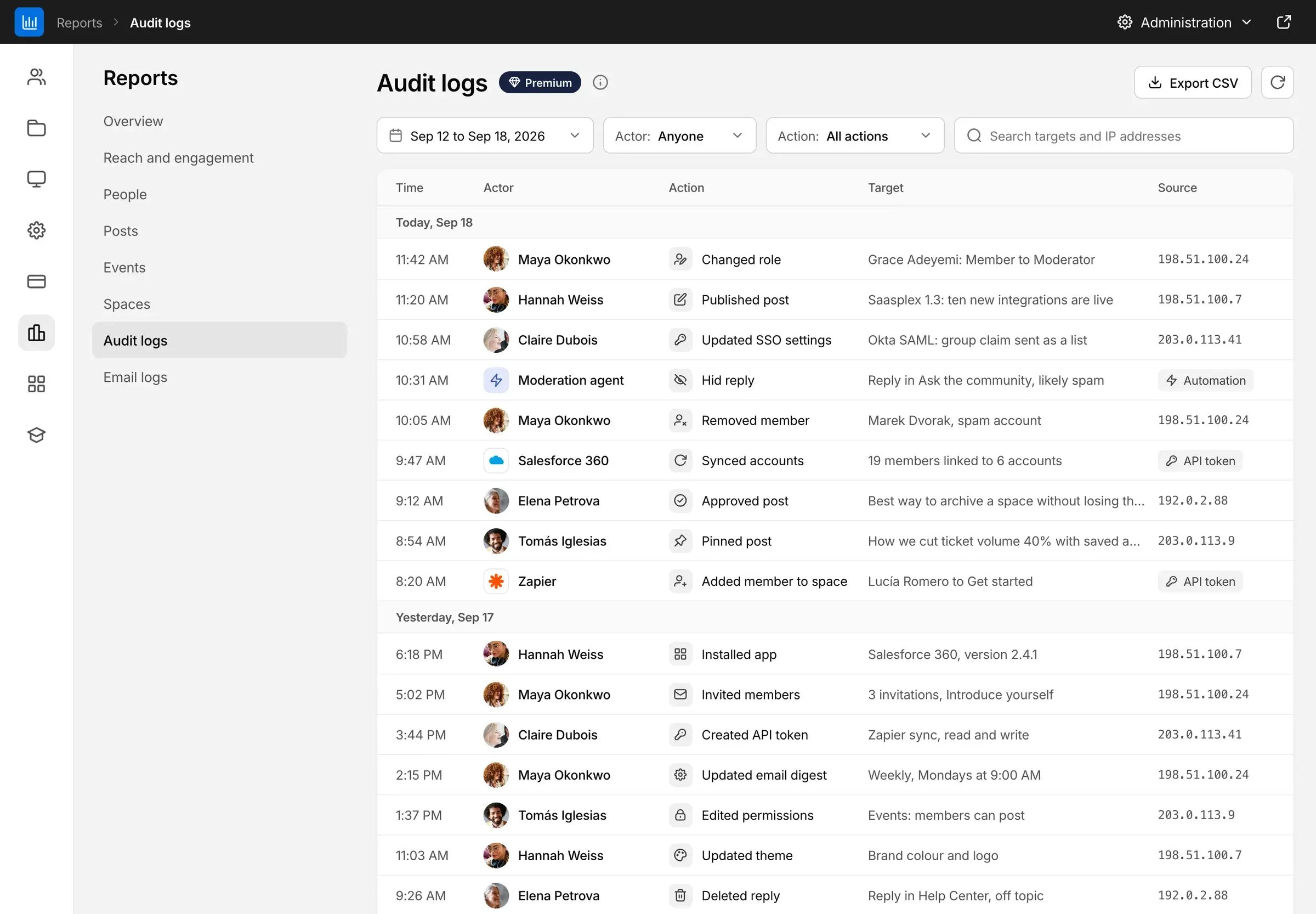Screen dimensions: 1316x914
Task: Click the Automation source tag
Action: tap(1205, 380)
